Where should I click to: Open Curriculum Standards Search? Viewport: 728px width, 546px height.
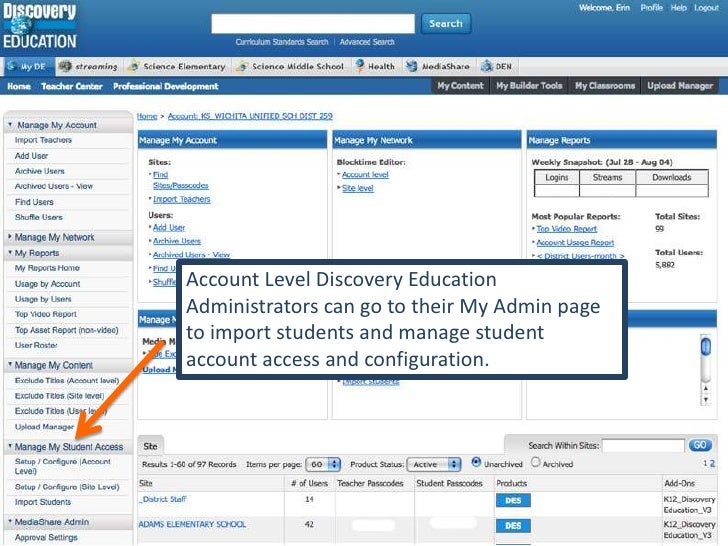pyautogui.click(x=282, y=42)
